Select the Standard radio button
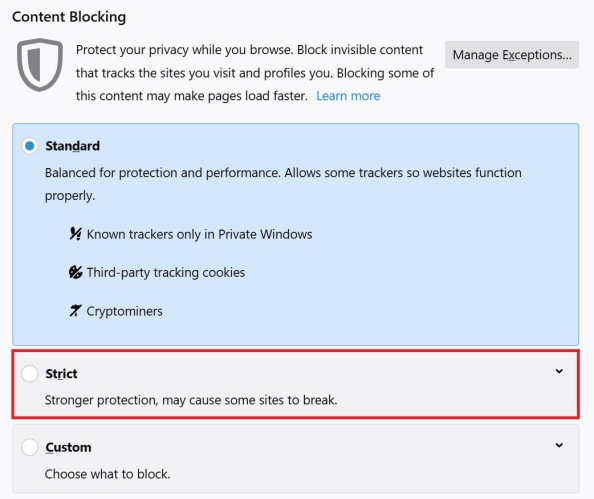The width and height of the screenshot is (594, 499). pyautogui.click(x=30, y=146)
